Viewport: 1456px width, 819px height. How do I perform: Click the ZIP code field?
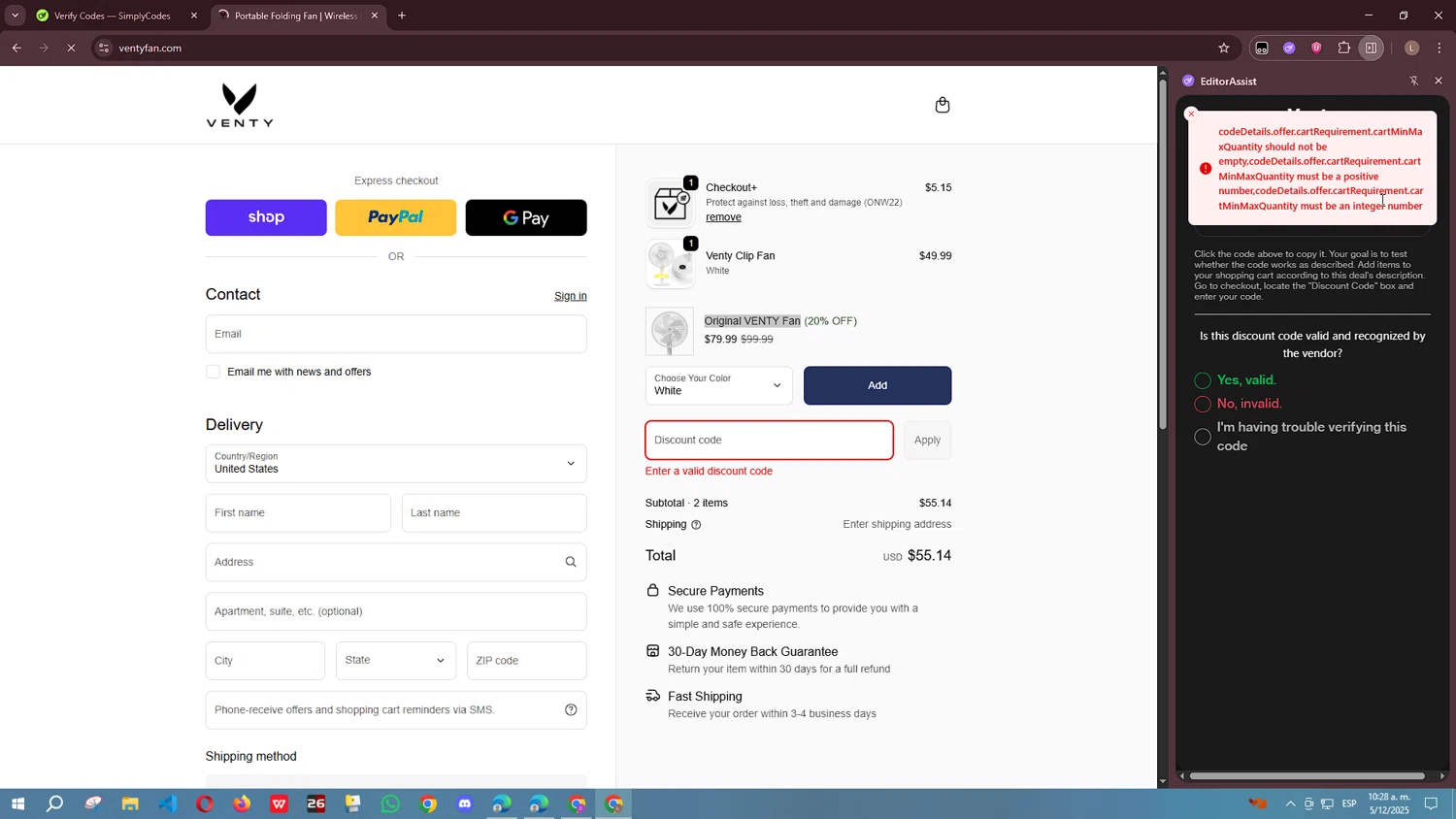527,660
